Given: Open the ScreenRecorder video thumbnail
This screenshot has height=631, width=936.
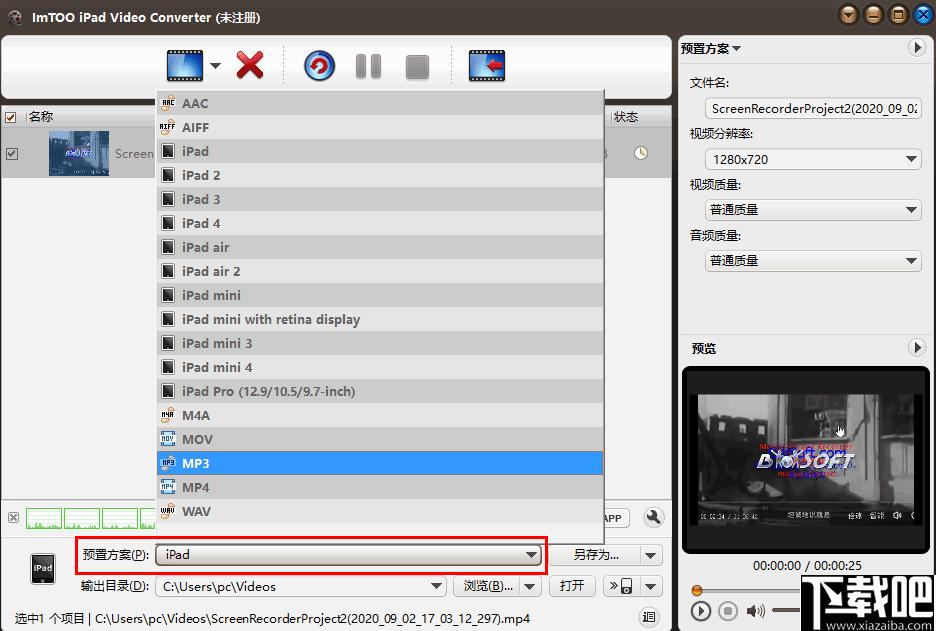Looking at the screenshot, I should pos(79,153).
